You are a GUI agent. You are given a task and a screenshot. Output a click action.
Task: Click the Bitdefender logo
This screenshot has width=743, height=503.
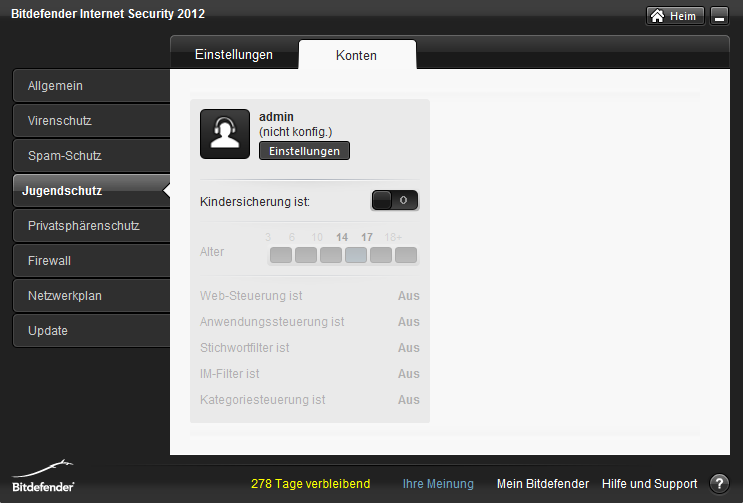point(43,476)
